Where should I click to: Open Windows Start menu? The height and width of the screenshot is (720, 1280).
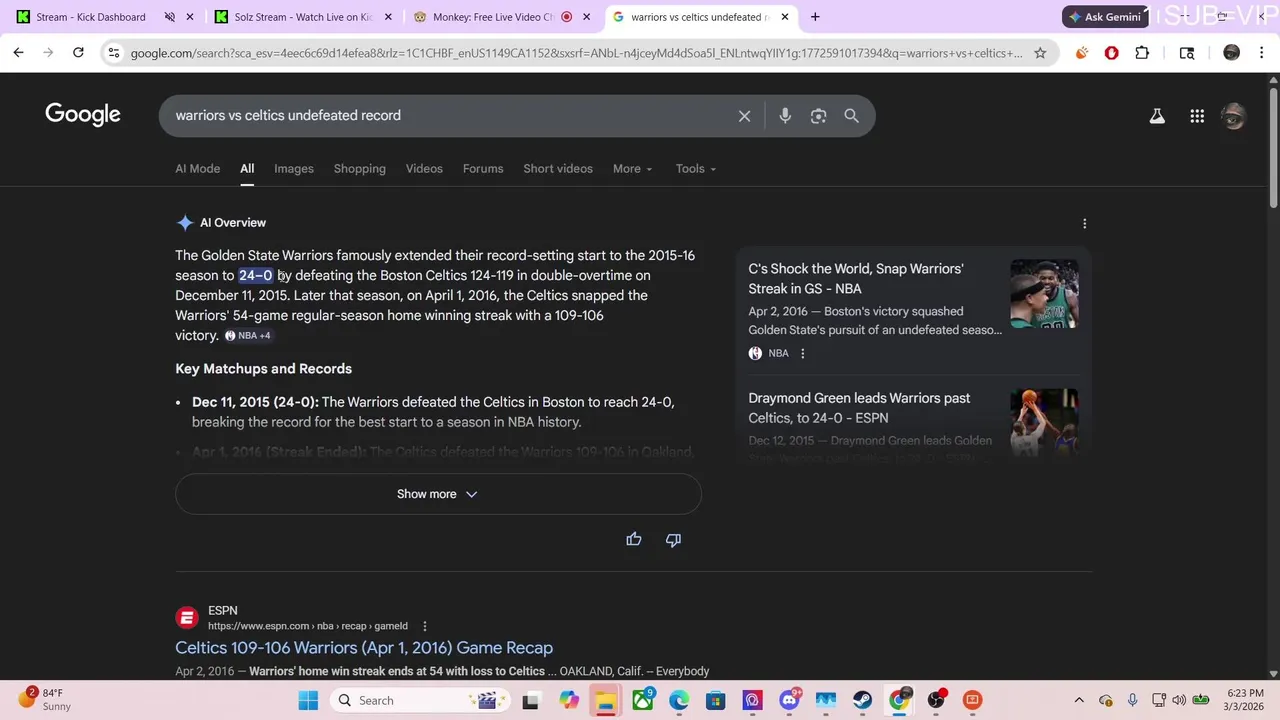point(308,700)
